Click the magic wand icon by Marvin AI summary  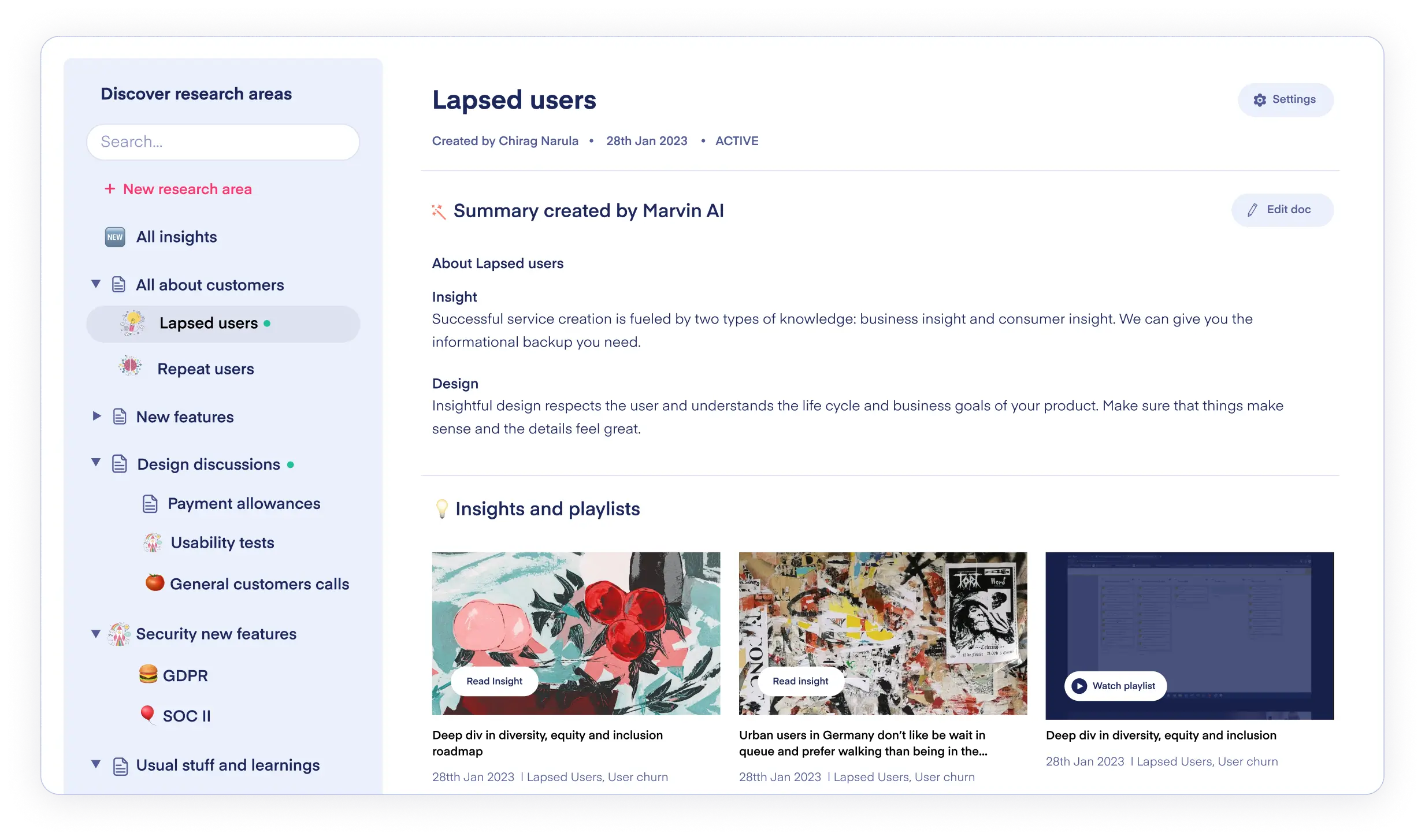[439, 211]
